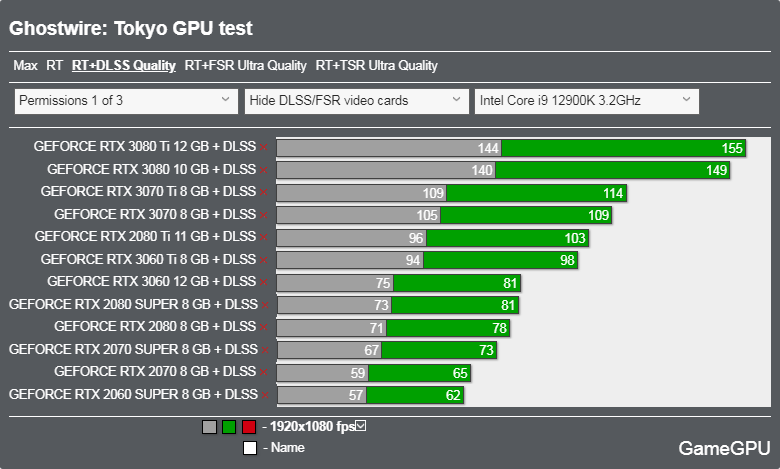This screenshot has width=780, height=469.
Task: Click the green 73 fps bar of RTX 2070 SUPER
Action: click(x=439, y=350)
